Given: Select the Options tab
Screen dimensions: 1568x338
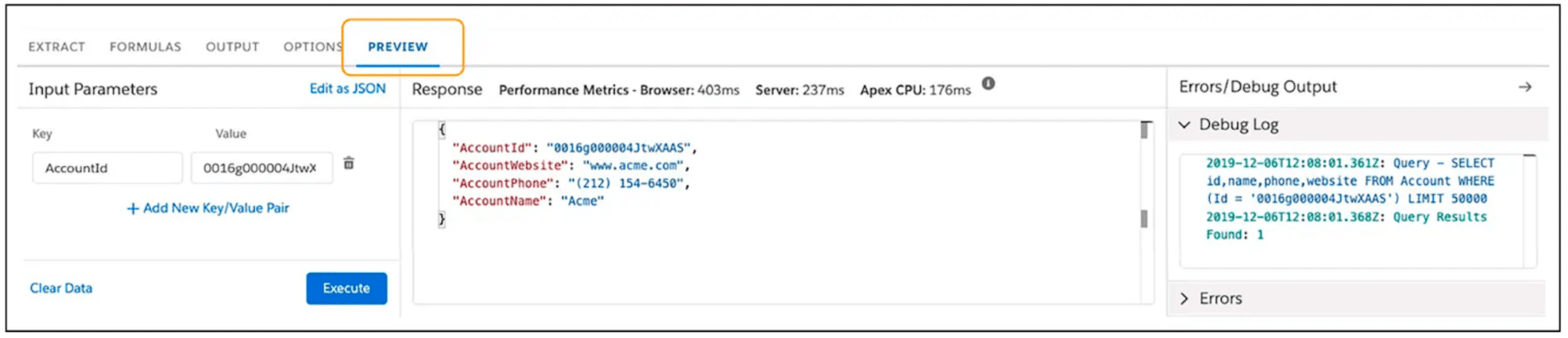Looking at the screenshot, I should point(312,47).
